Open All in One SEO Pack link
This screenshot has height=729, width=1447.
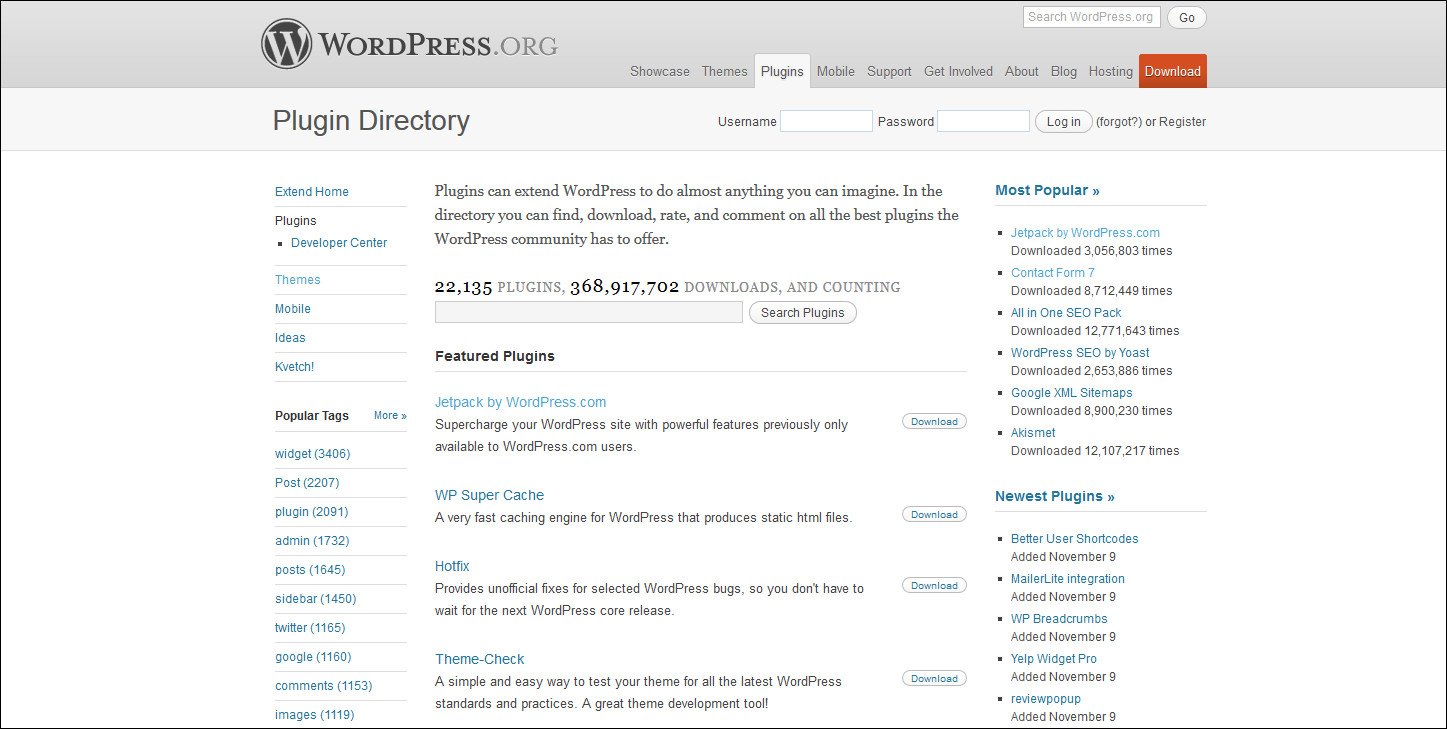point(1066,313)
